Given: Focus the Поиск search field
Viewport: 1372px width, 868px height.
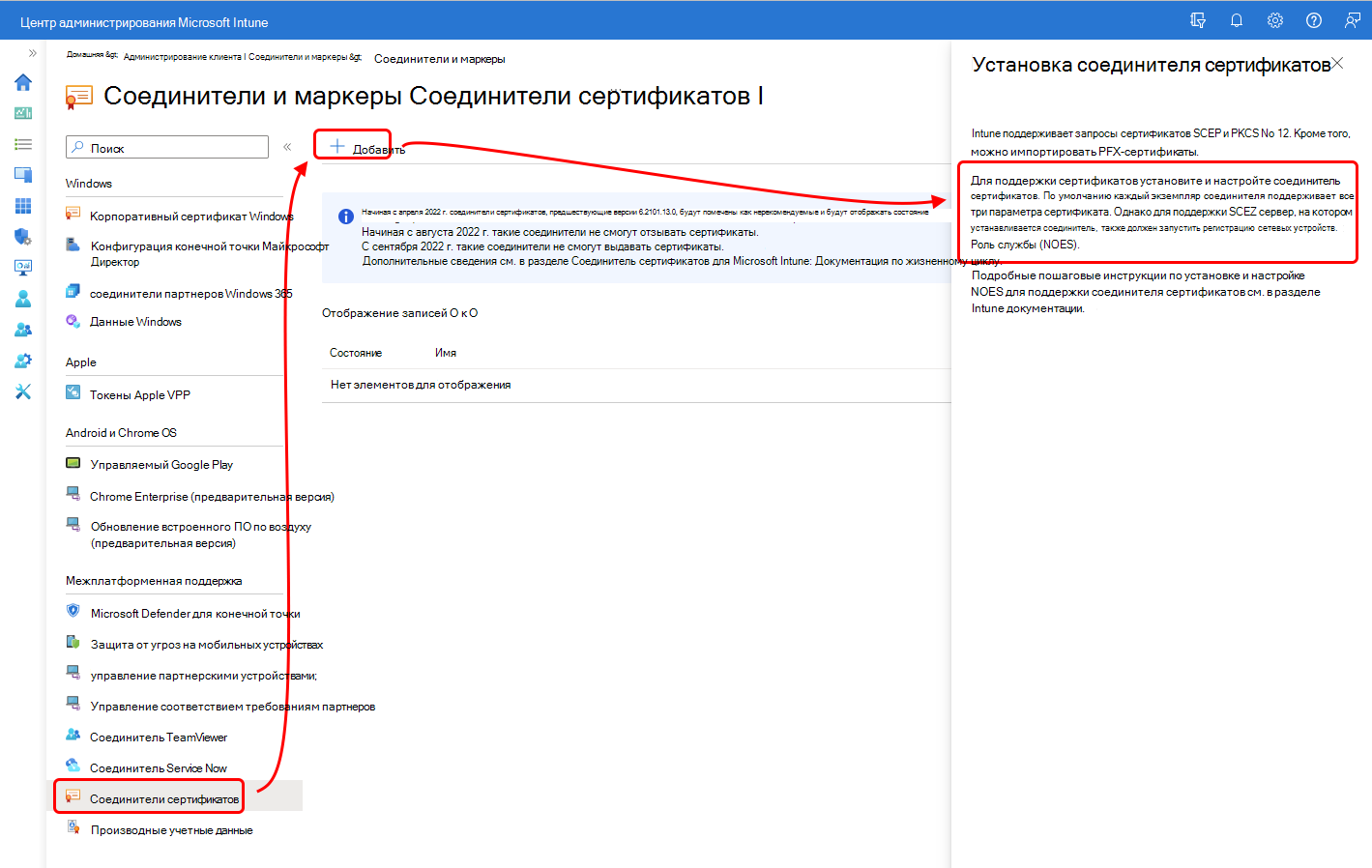Looking at the screenshot, I should (167, 147).
